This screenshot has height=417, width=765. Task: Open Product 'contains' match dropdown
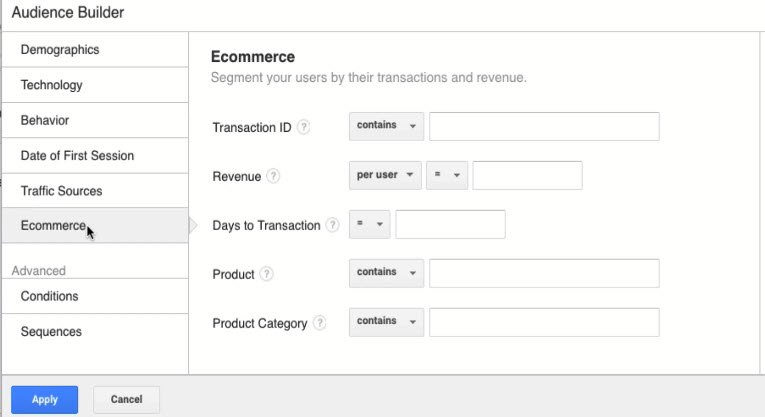(x=386, y=273)
